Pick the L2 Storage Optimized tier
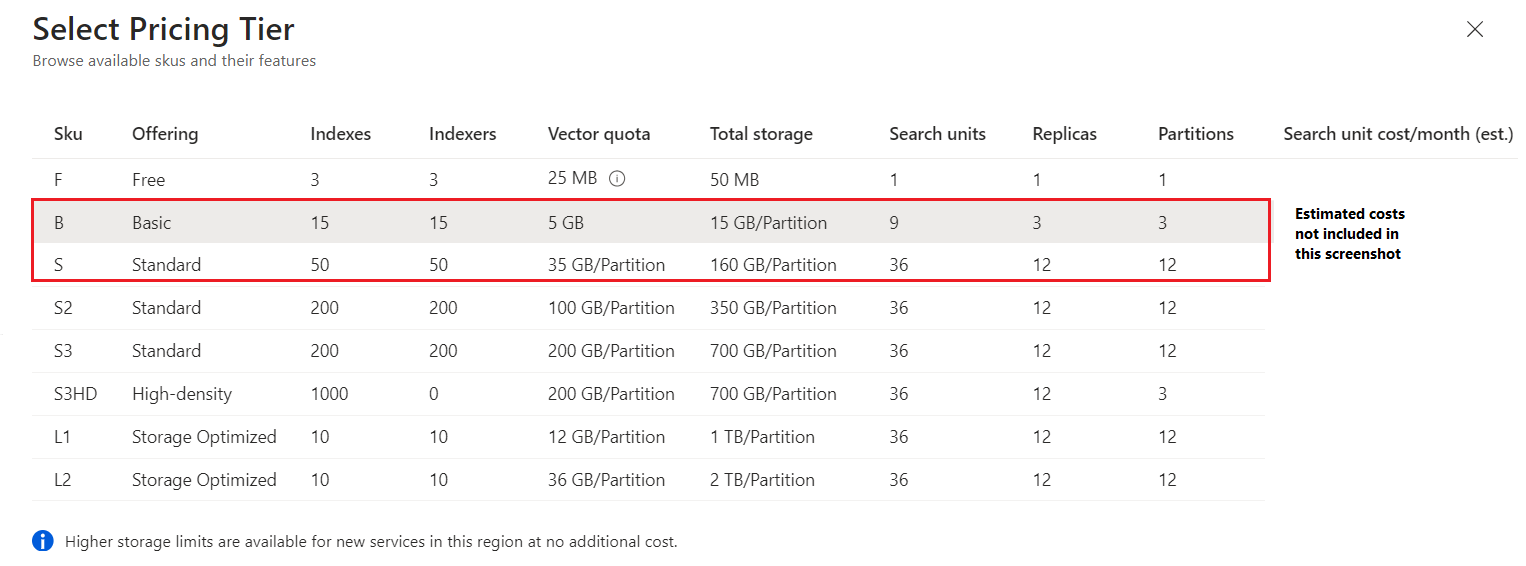Viewport: 1526px width, 566px height. (x=204, y=480)
